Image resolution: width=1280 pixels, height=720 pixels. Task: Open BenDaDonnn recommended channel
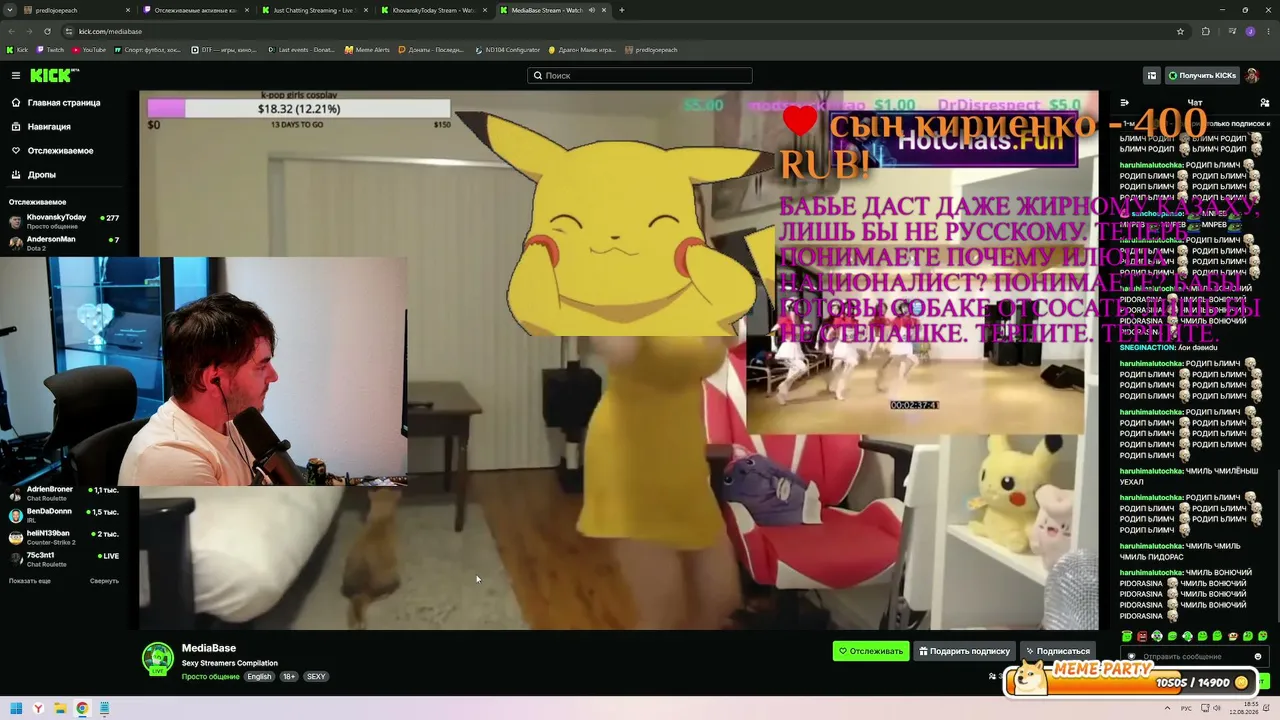(x=64, y=515)
